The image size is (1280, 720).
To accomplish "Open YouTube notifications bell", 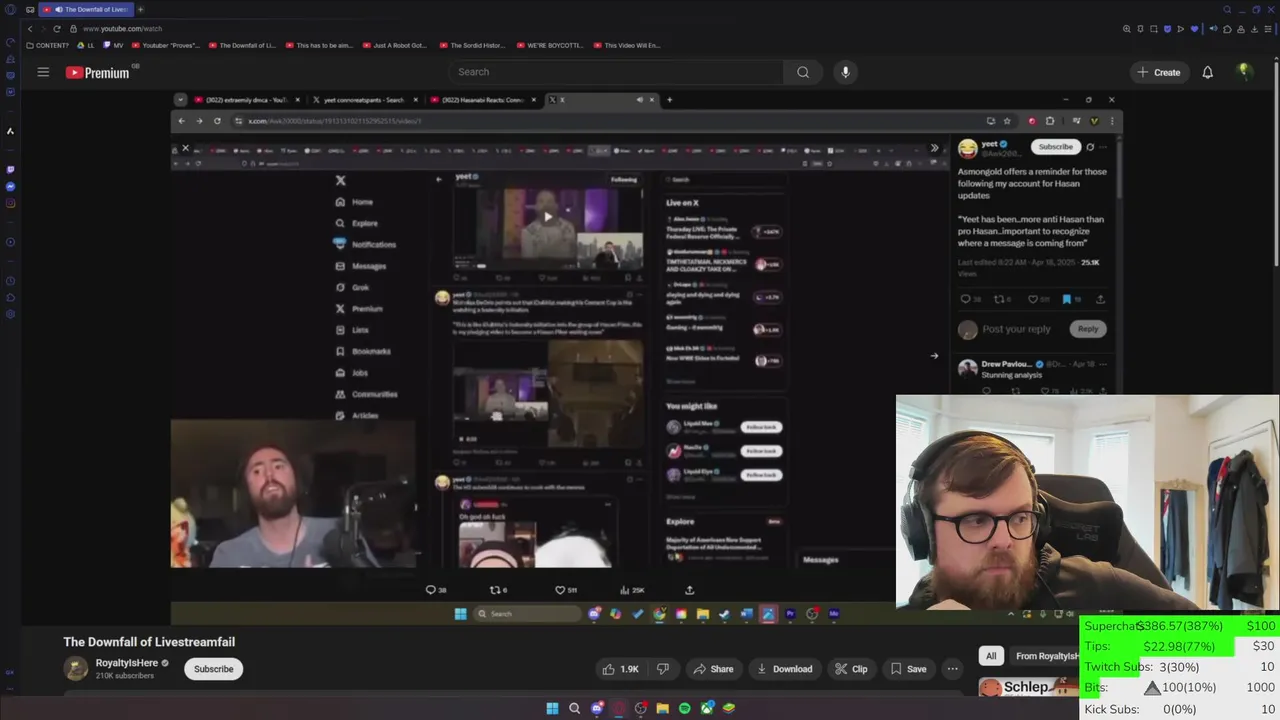I will point(1207,72).
